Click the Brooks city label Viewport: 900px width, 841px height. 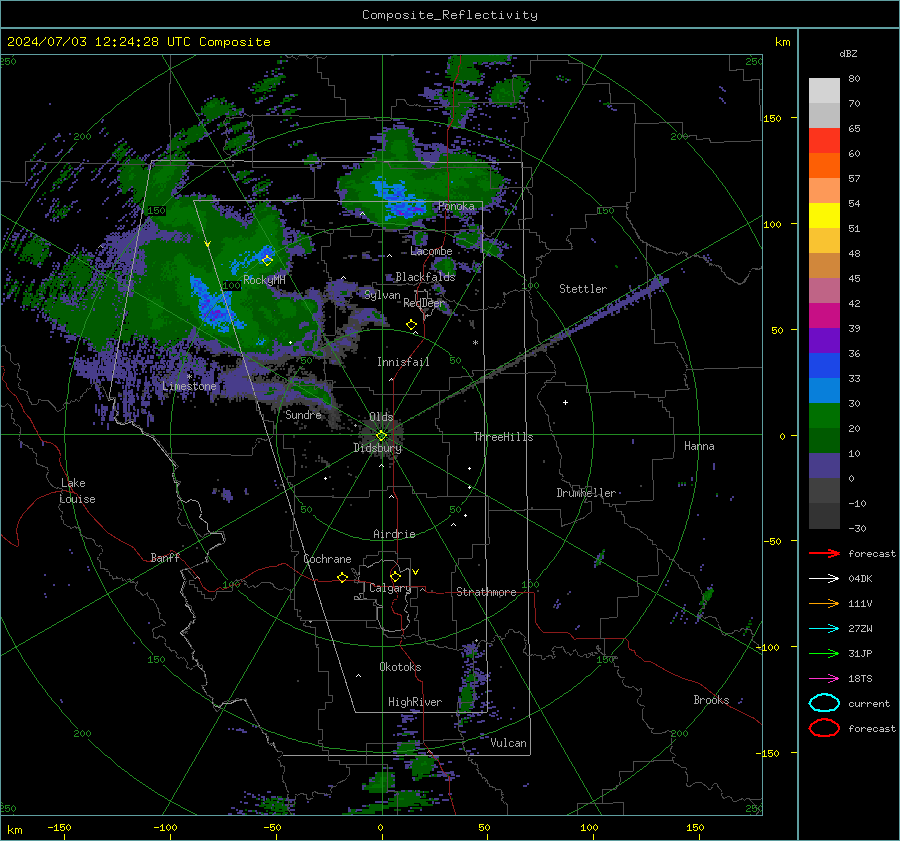point(711,700)
